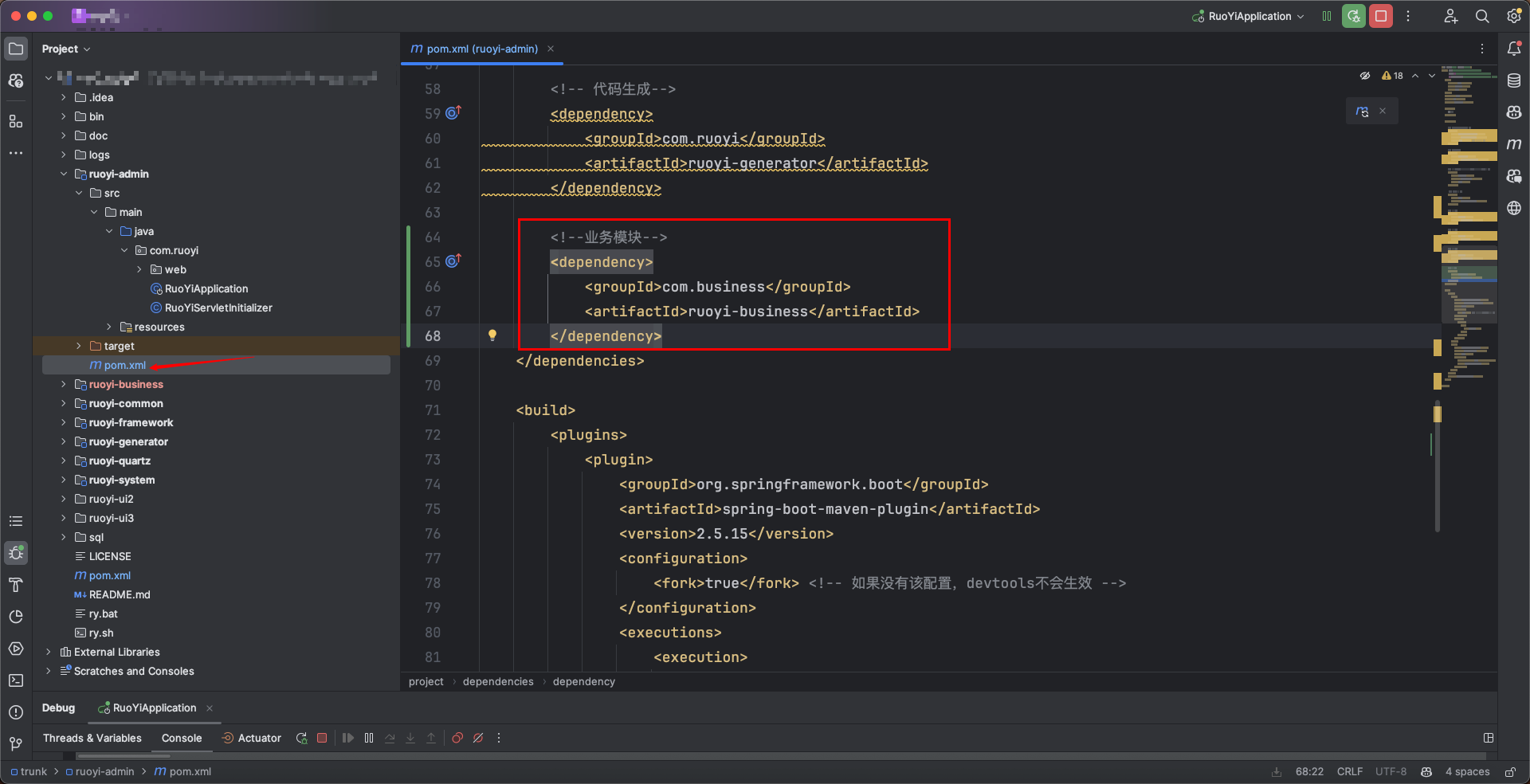Open the Threads & Variables tab
Image resolution: width=1530 pixels, height=784 pixels.
[x=92, y=738]
